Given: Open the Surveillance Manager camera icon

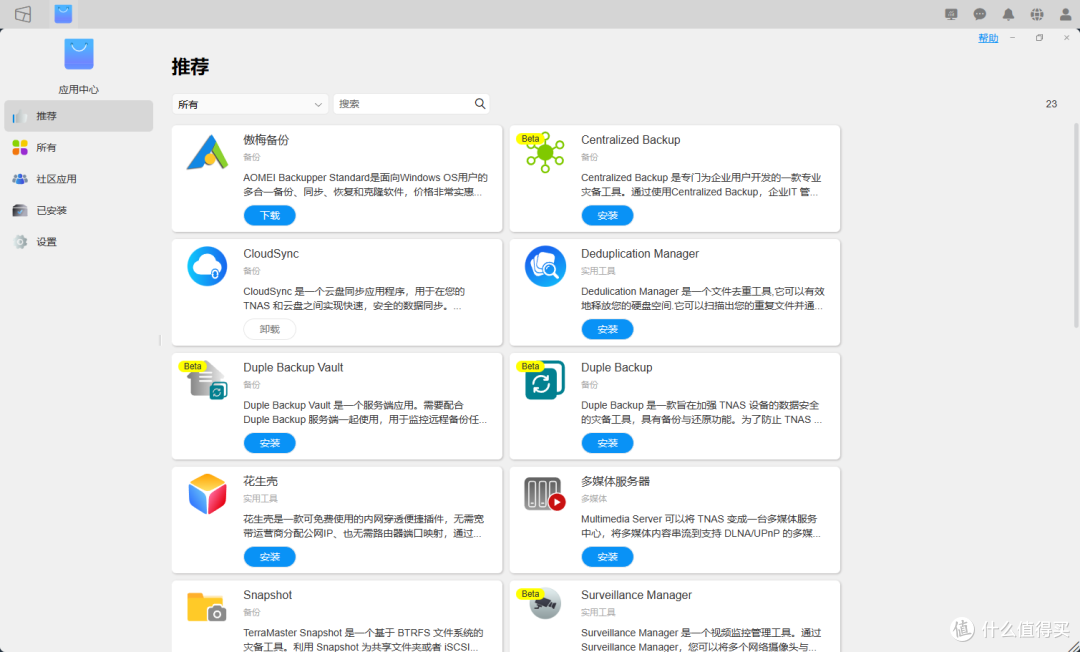Looking at the screenshot, I should pos(546,604).
